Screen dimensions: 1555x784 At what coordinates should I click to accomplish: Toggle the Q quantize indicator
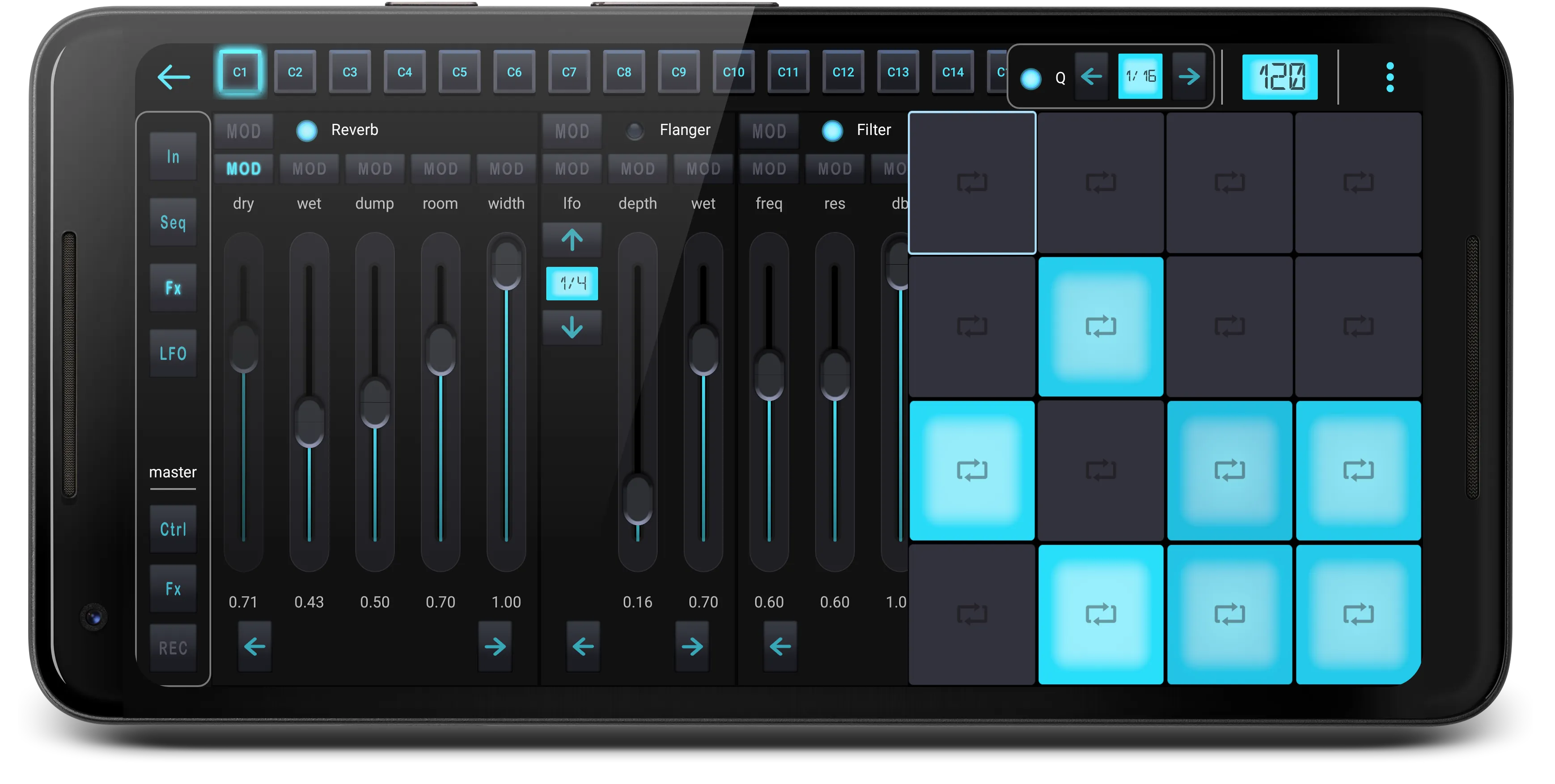tap(1030, 79)
